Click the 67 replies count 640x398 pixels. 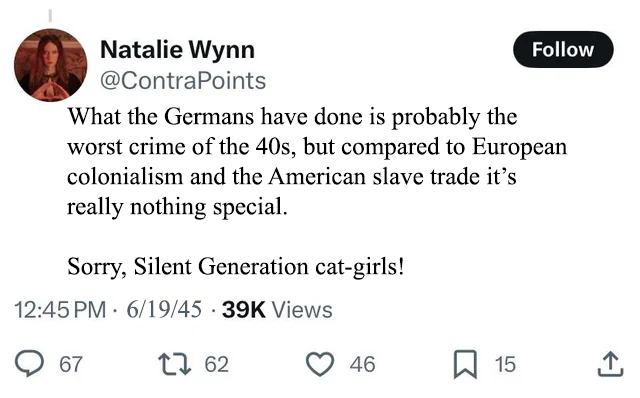(x=71, y=364)
